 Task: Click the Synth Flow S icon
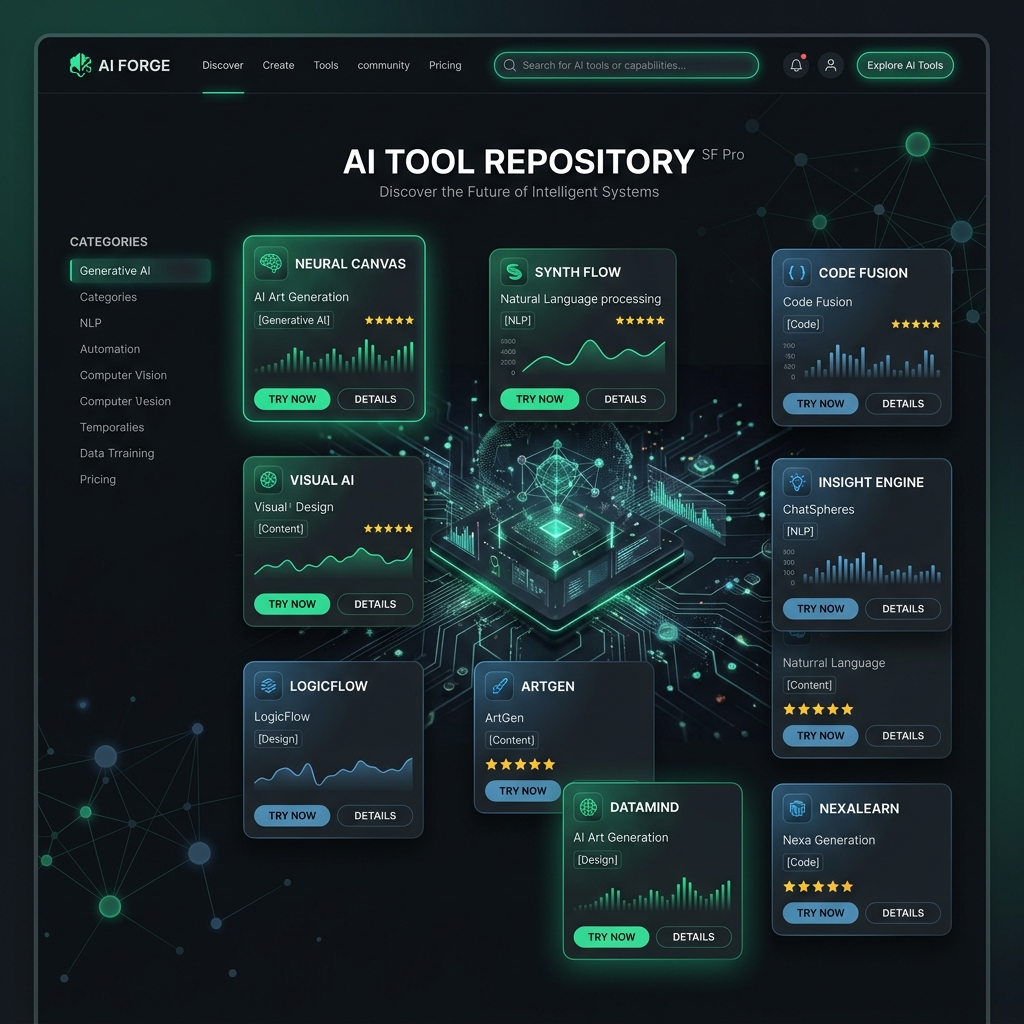coord(514,272)
